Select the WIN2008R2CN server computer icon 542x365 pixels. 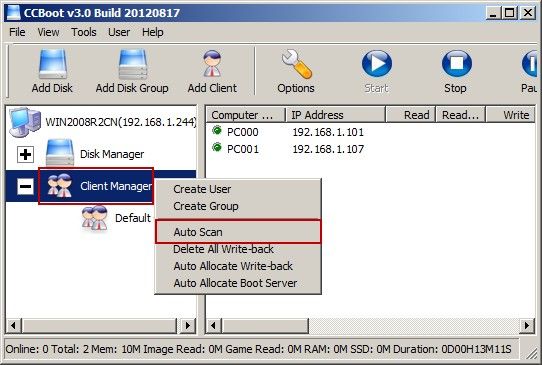(x=25, y=122)
